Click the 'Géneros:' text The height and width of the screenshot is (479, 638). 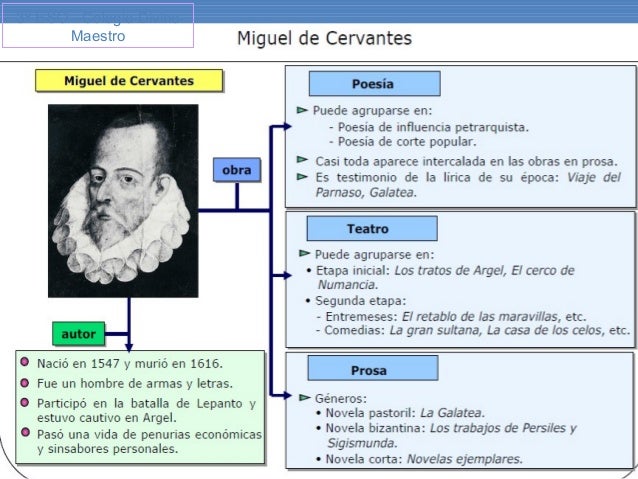341,398
